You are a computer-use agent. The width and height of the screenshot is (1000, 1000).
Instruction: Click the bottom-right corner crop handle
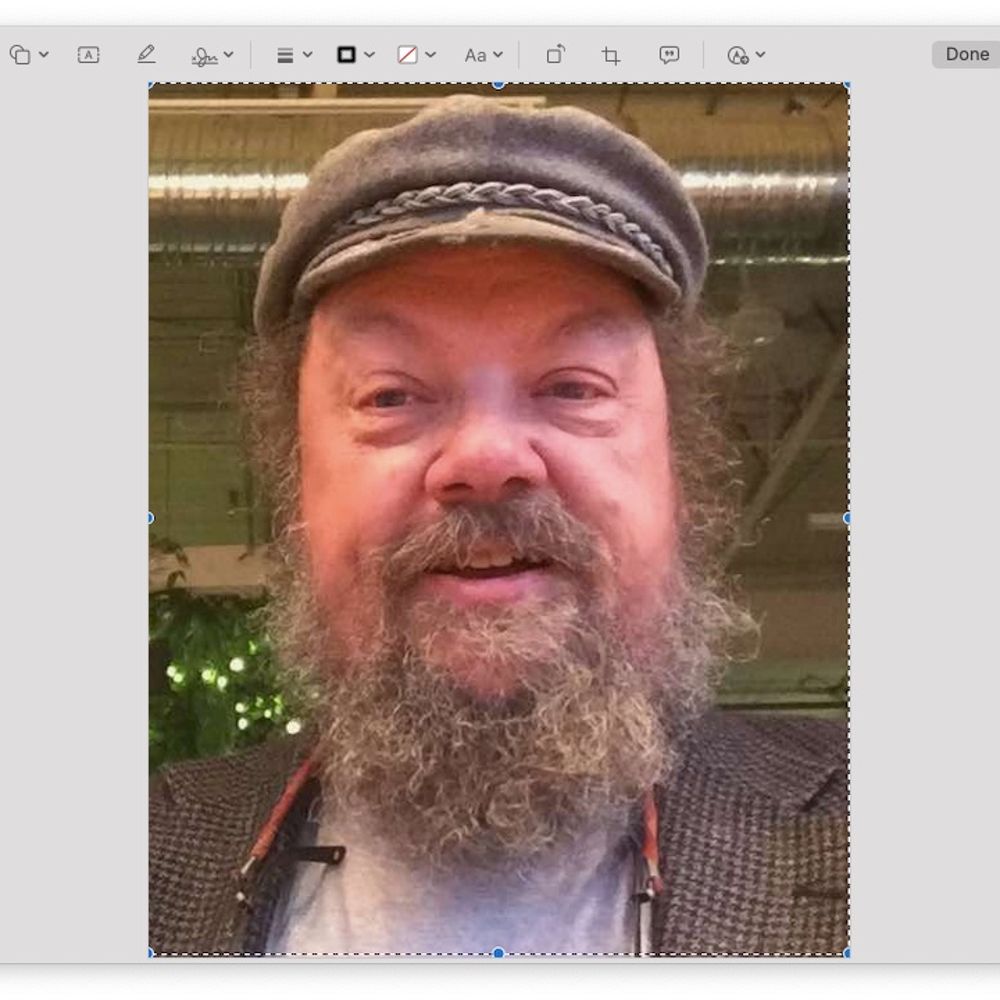pos(847,953)
